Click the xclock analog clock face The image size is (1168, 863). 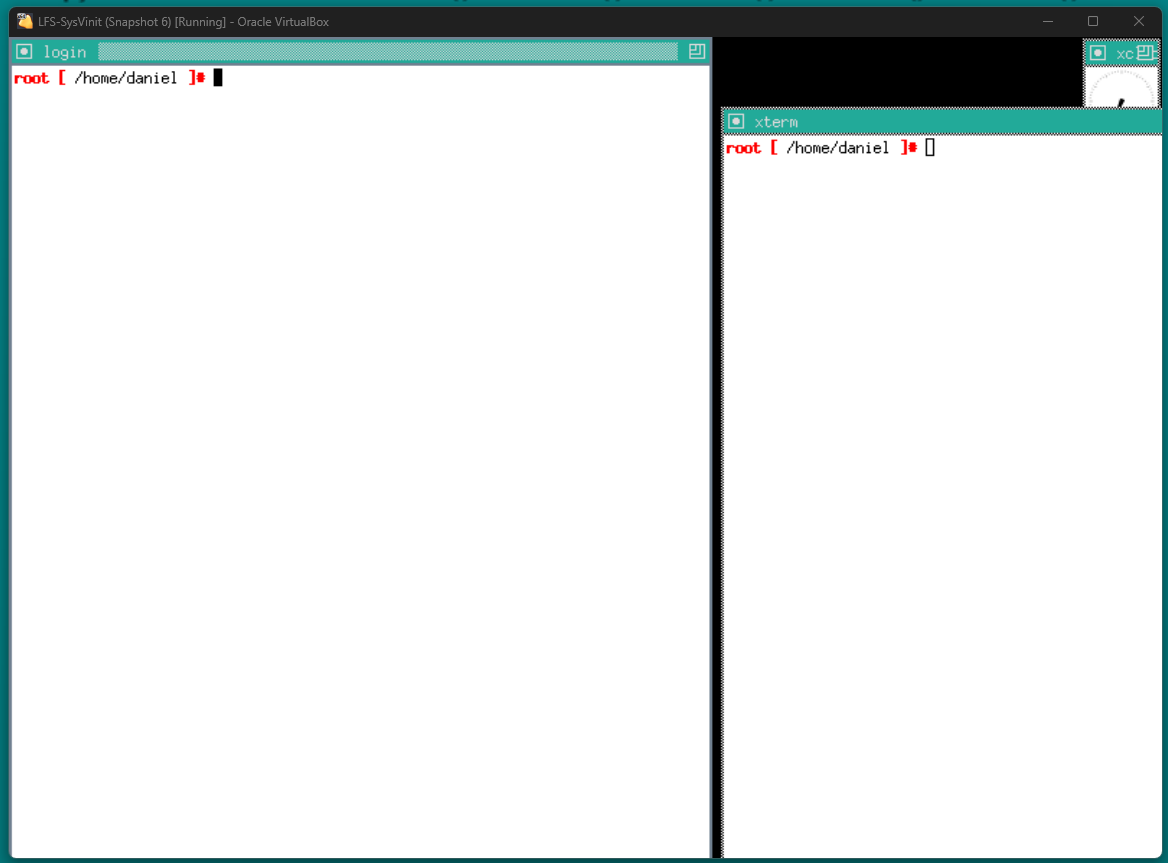pos(1120,90)
